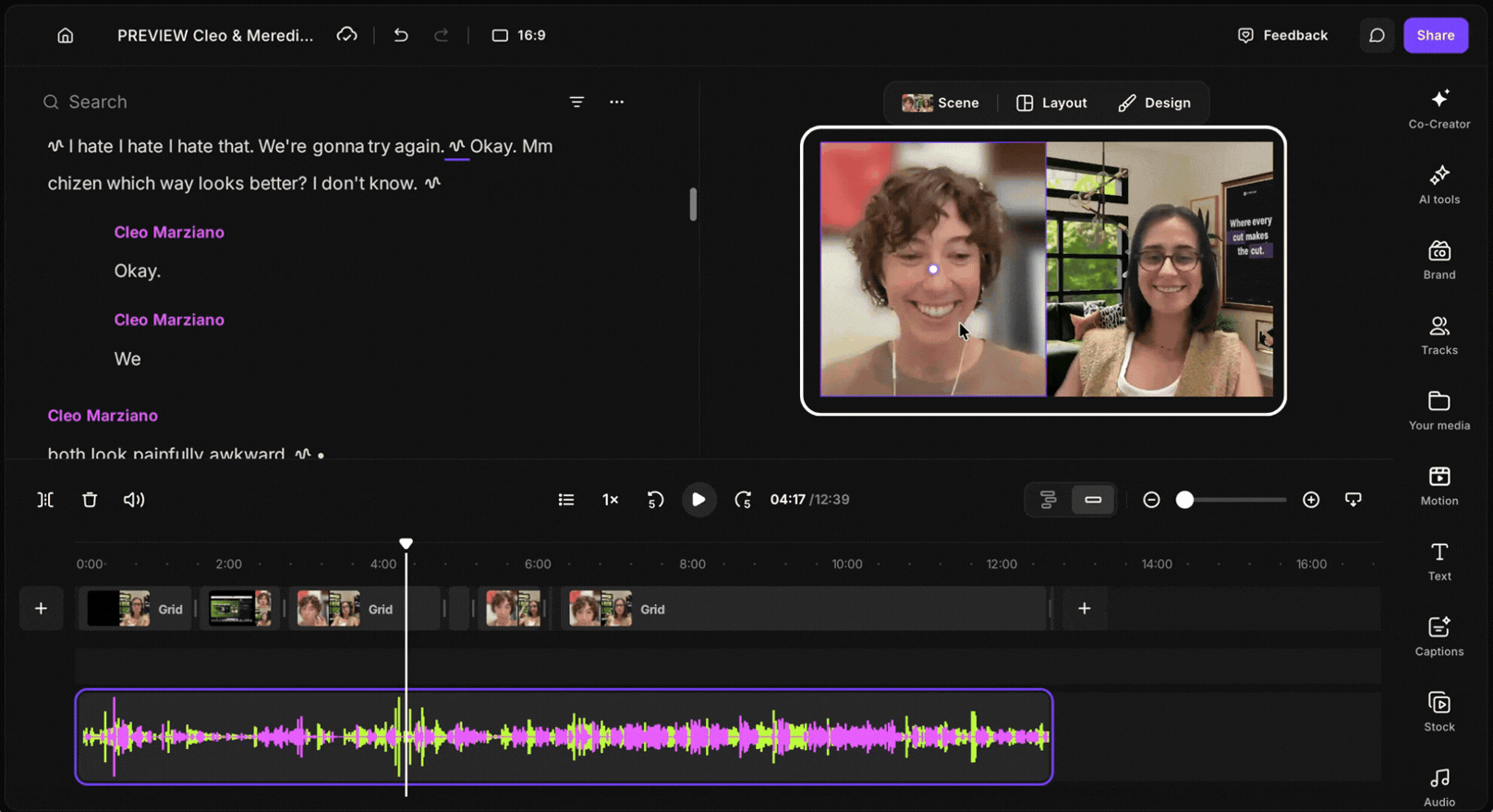Change the 1x playback speed
Screen dimensions: 1493x812
pos(611,500)
